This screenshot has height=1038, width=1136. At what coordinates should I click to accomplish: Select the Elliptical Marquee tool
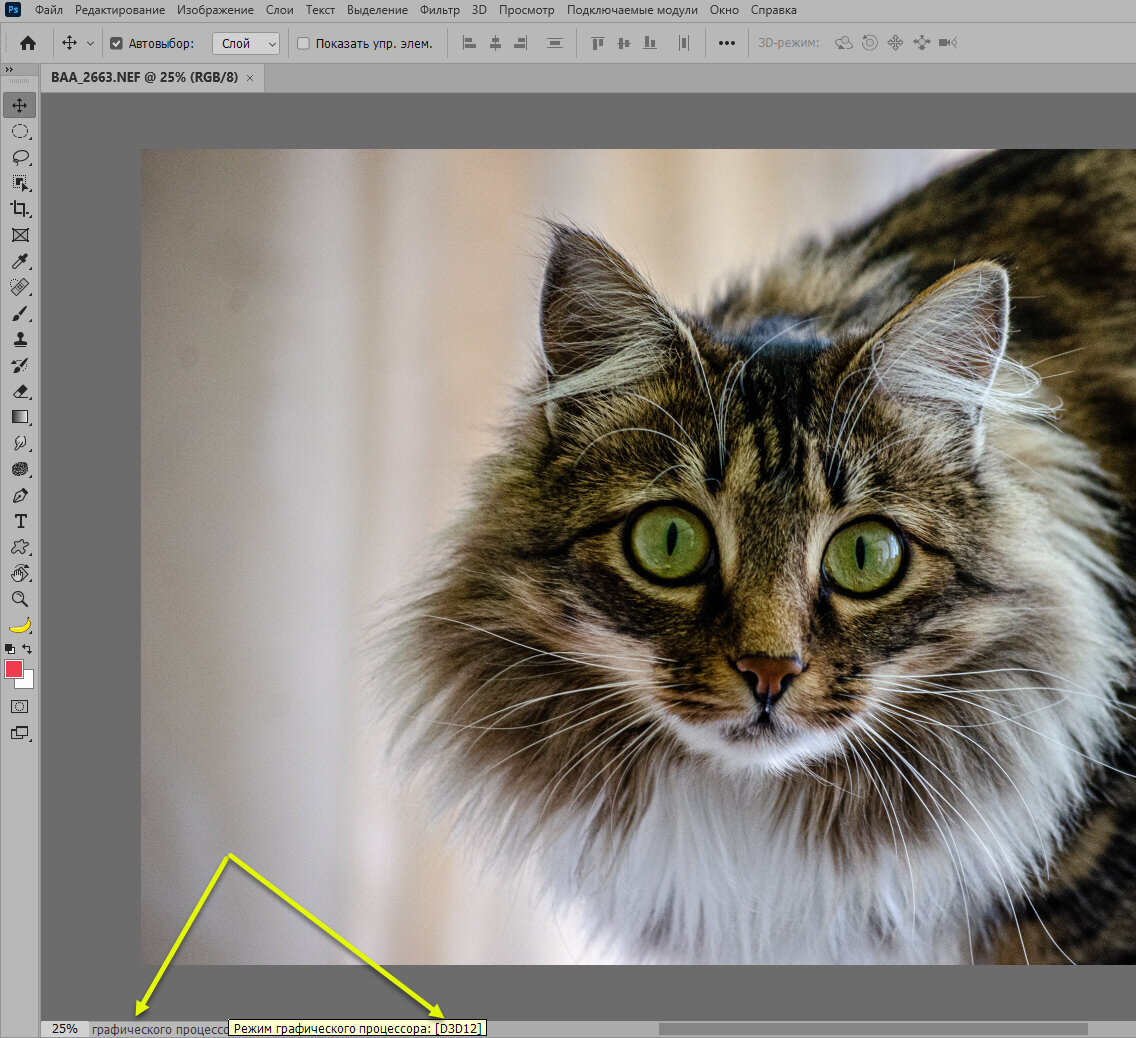coord(20,131)
